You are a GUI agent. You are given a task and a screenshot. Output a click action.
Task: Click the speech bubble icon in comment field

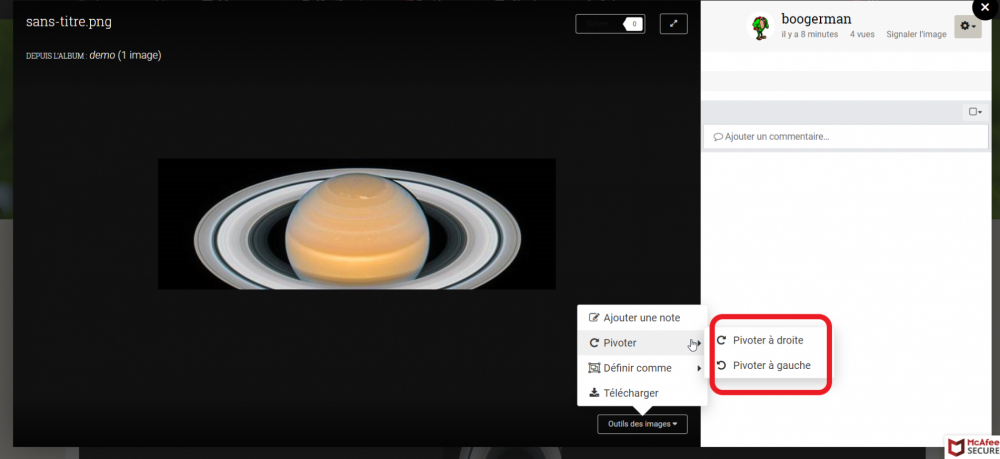718,136
